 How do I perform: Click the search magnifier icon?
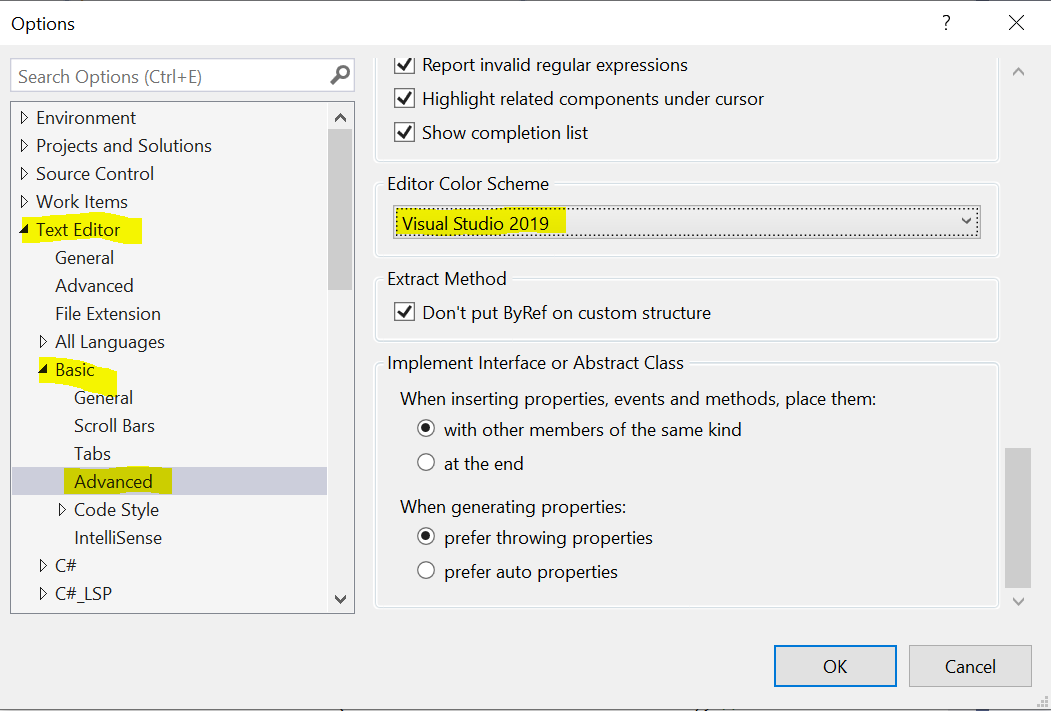[341, 75]
